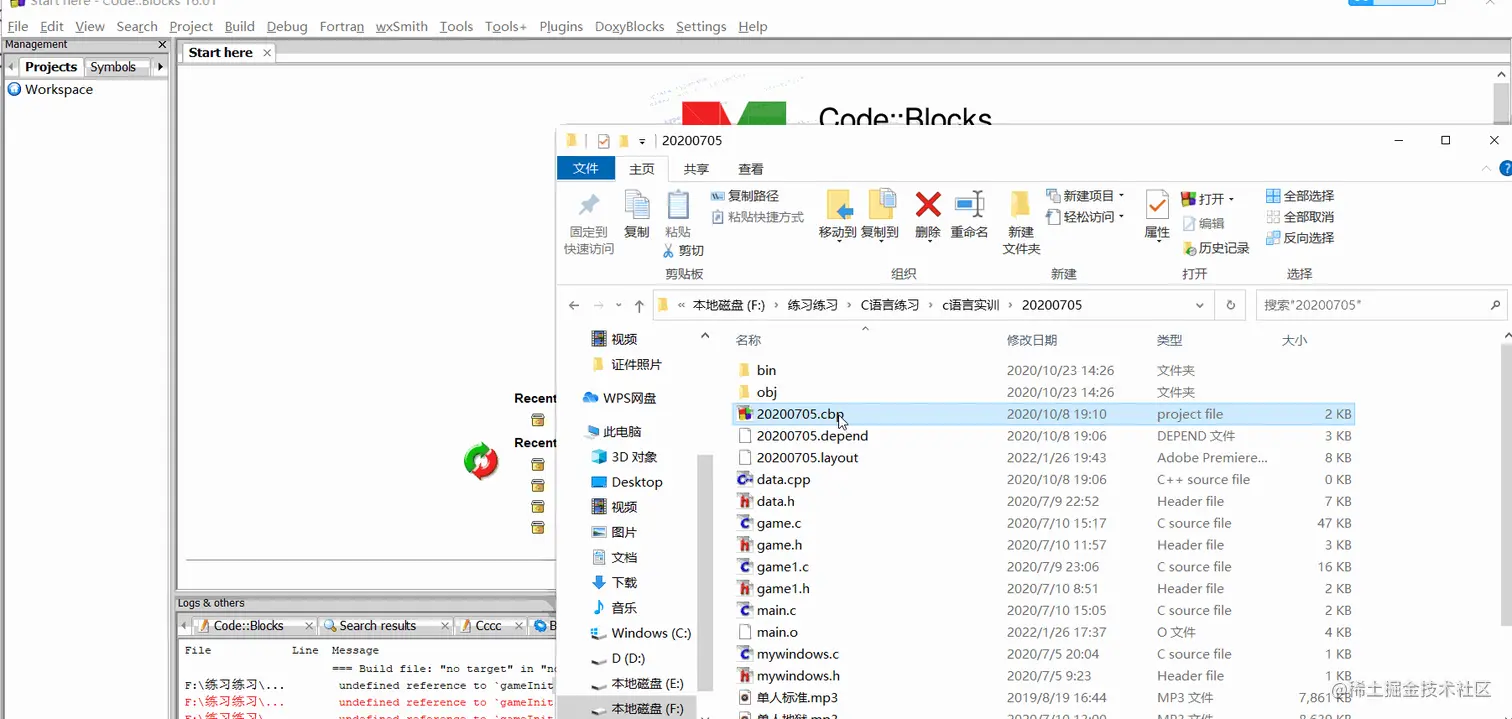Click the Cut scissors item
Viewport: 1512px width, 719px height.
684,251
